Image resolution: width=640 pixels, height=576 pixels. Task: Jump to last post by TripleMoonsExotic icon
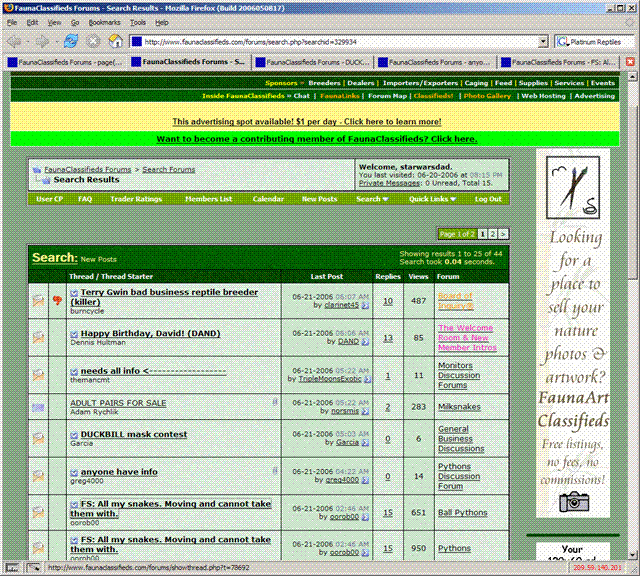[x=367, y=379]
